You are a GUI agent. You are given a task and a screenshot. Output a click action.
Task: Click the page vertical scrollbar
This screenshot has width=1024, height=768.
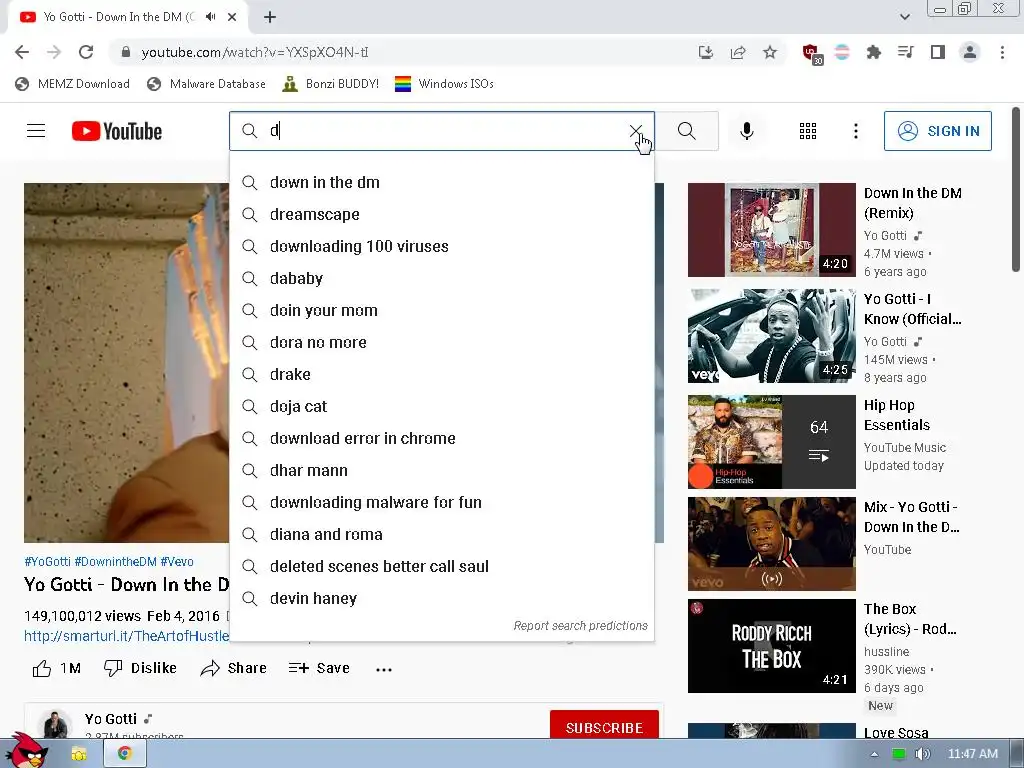pyautogui.click(x=1016, y=189)
